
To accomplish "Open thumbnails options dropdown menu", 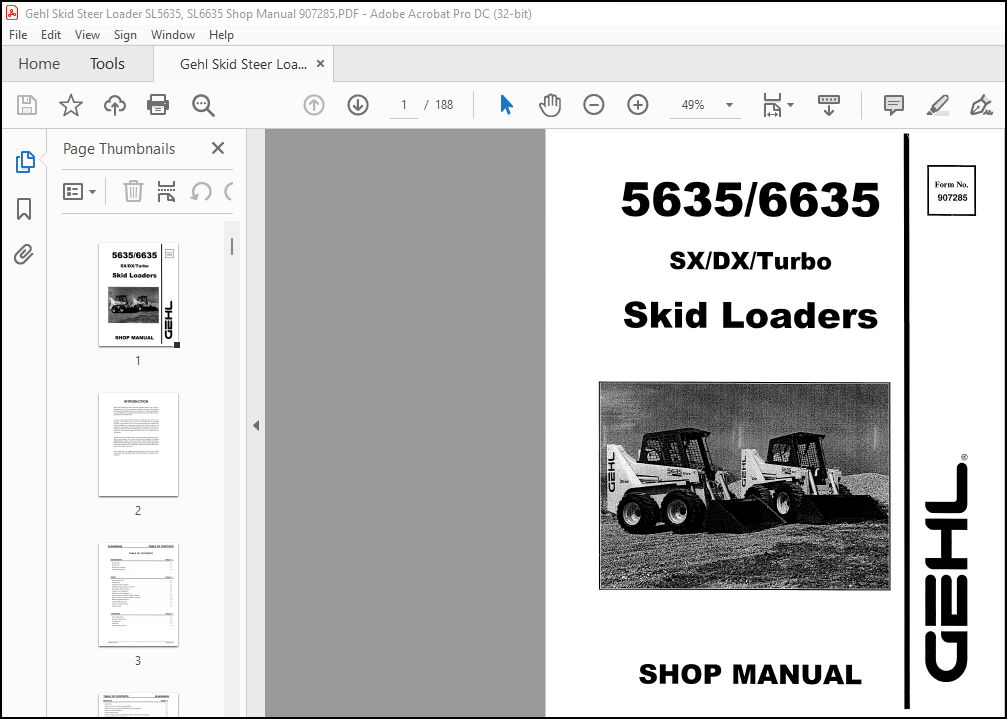I will (80, 191).
